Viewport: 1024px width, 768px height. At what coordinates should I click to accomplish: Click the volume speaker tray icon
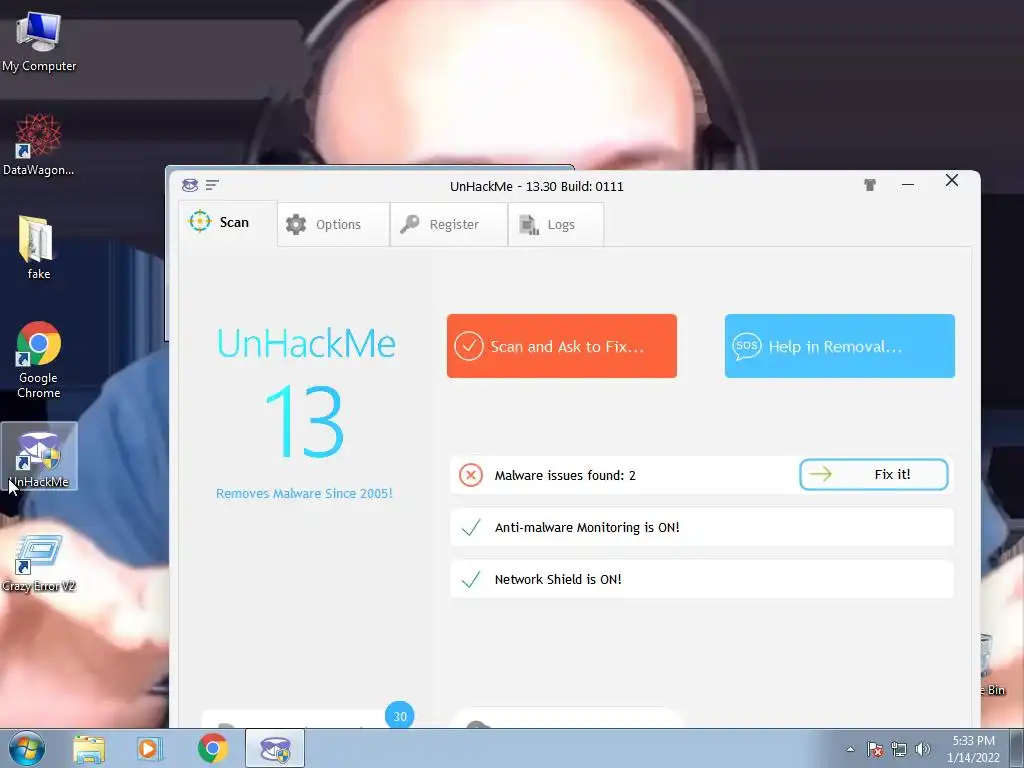point(922,749)
